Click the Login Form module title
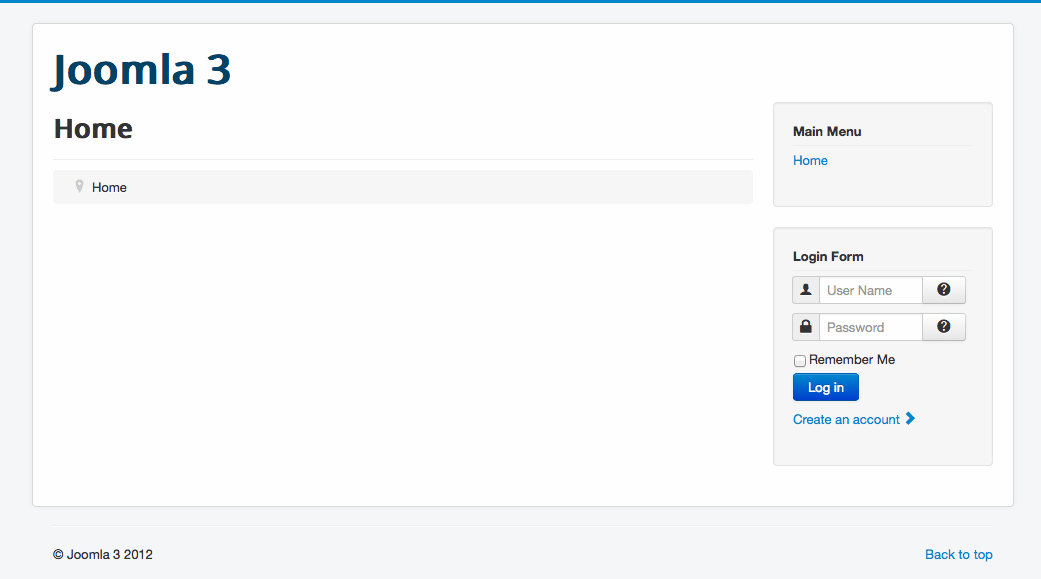 [x=828, y=256]
